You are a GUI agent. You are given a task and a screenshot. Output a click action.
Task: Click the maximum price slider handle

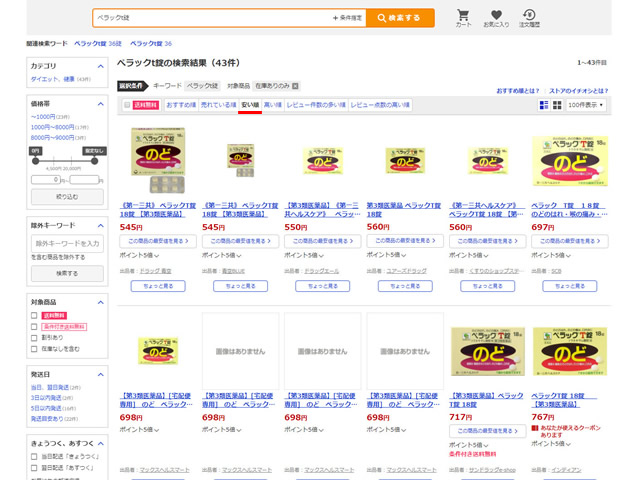click(95, 161)
